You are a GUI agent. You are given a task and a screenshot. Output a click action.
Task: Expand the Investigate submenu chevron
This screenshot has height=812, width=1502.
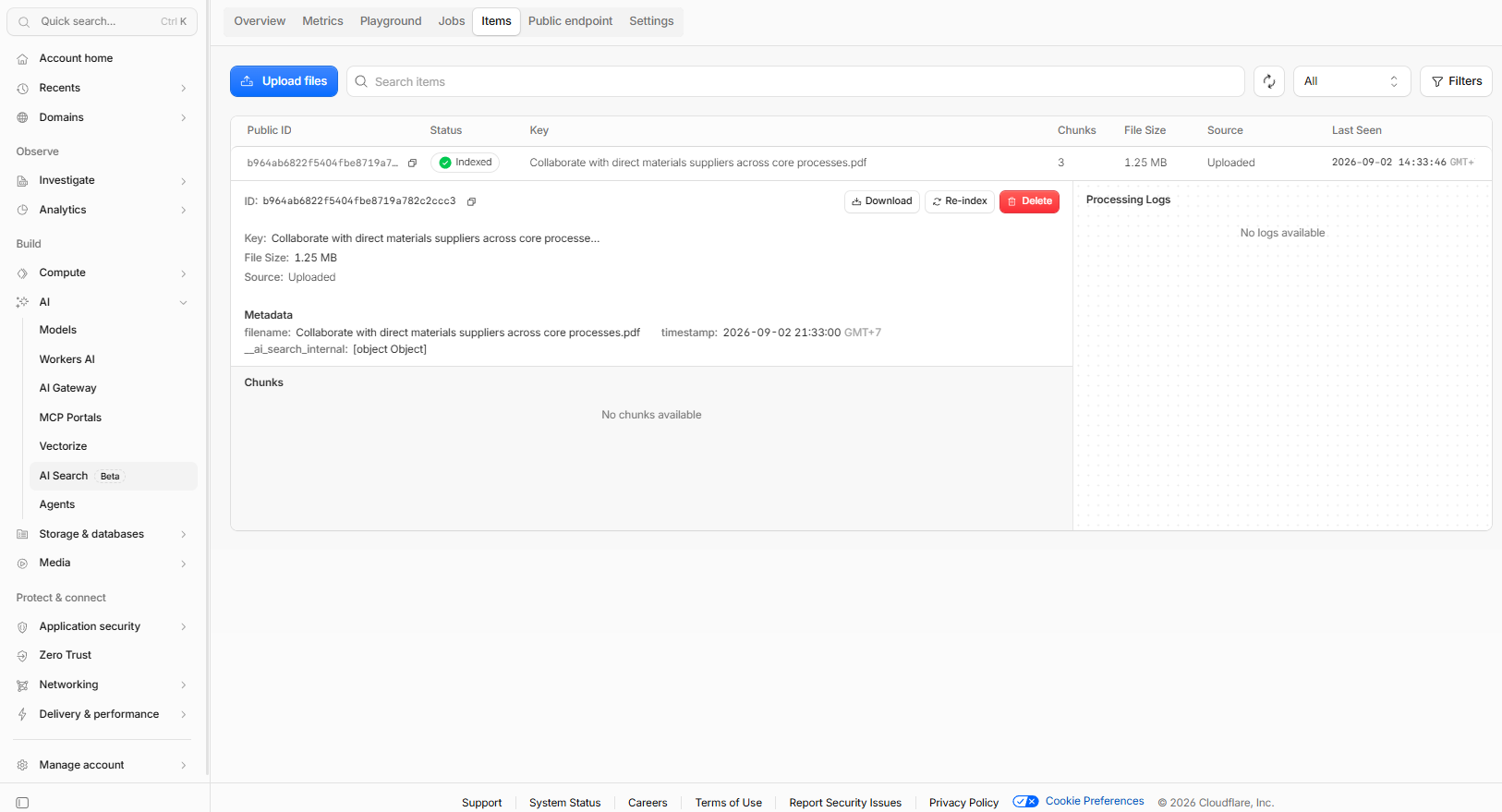point(184,181)
